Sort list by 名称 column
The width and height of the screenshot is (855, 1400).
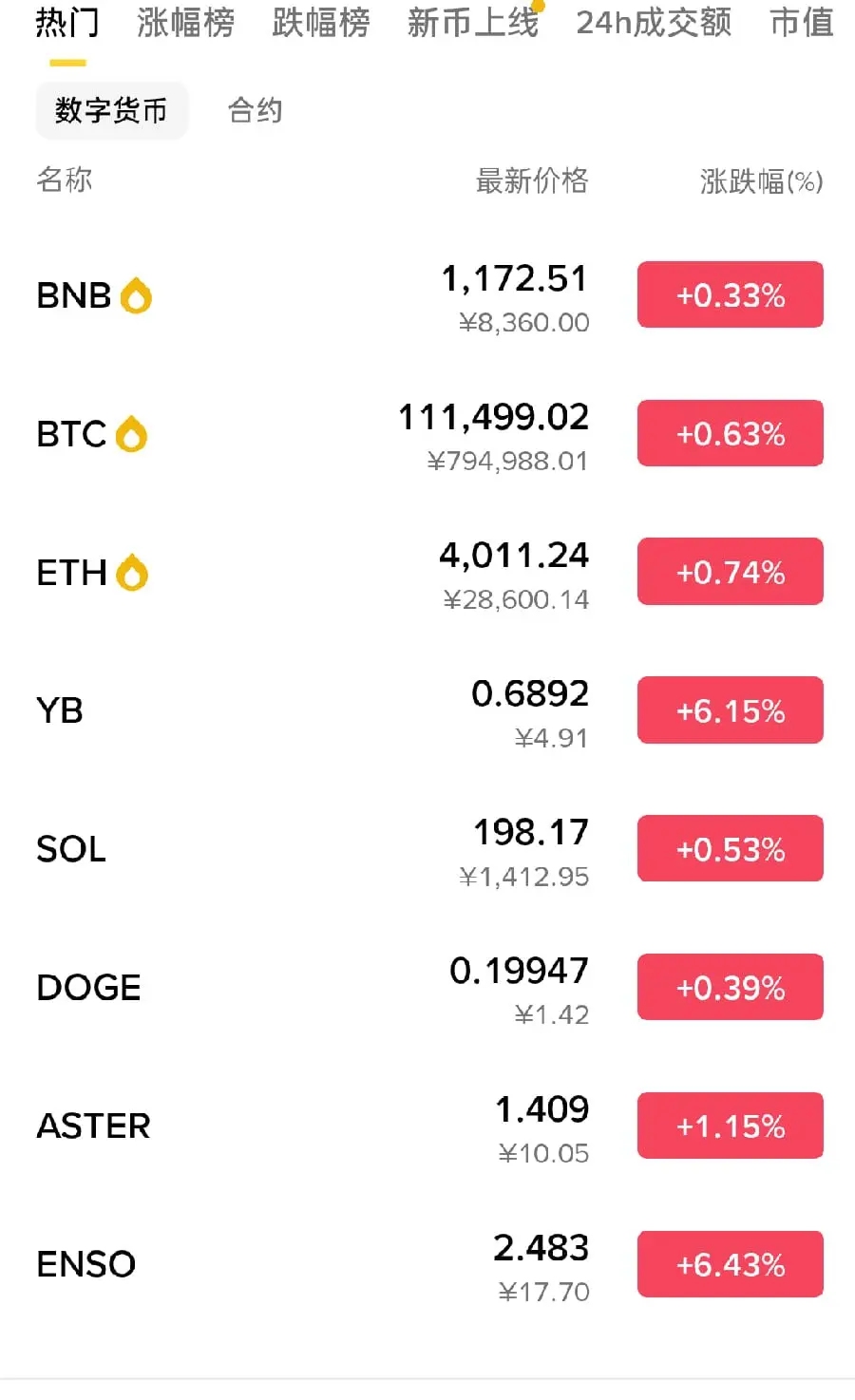click(65, 180)
